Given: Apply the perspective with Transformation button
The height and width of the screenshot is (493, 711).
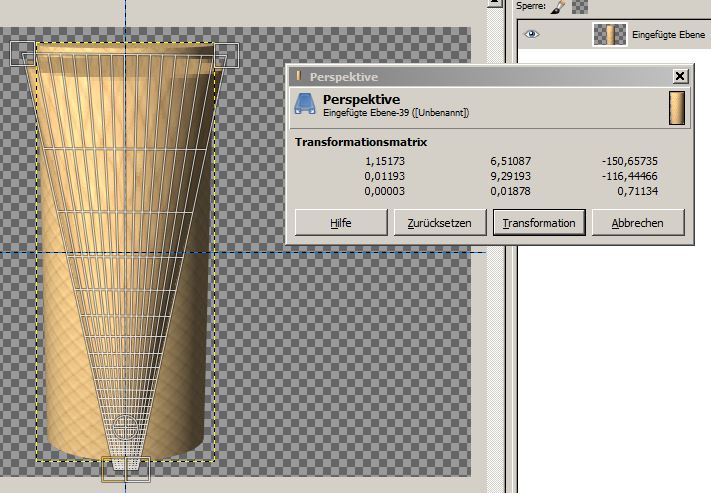Looking at the screenshot, I should click(x=539, y=223).
